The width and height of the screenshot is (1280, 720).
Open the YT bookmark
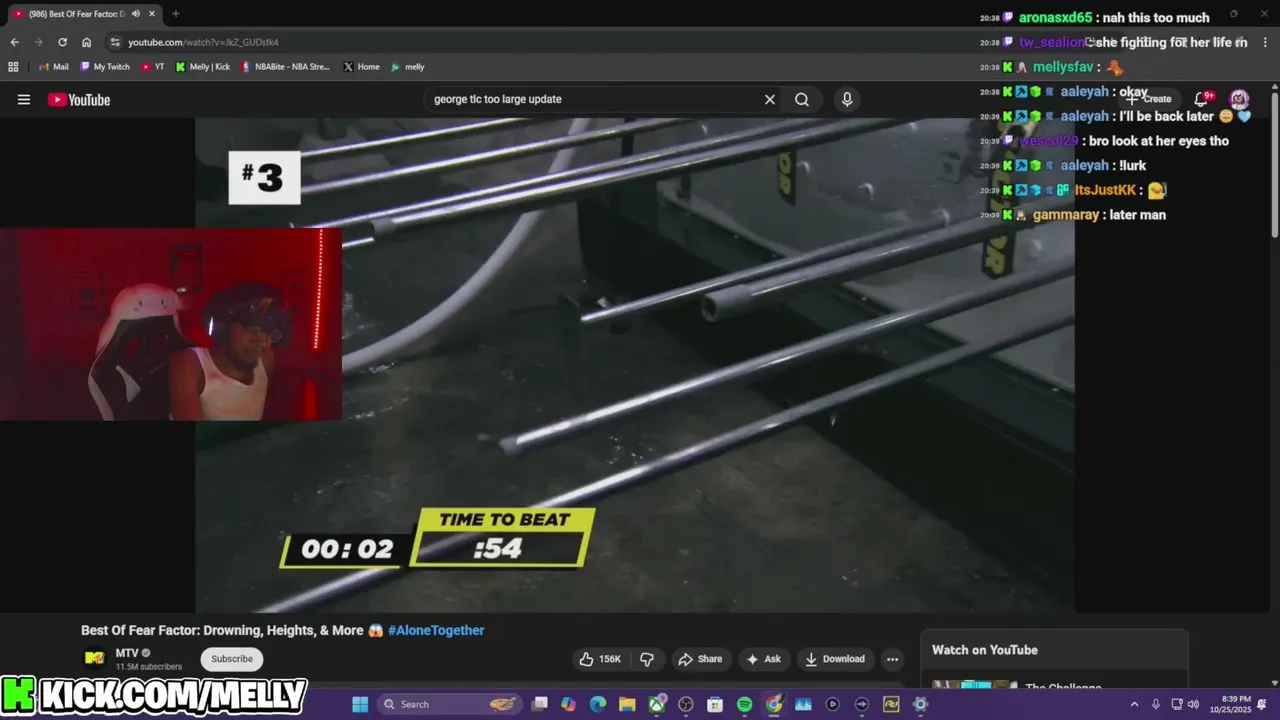coord(153,67)
